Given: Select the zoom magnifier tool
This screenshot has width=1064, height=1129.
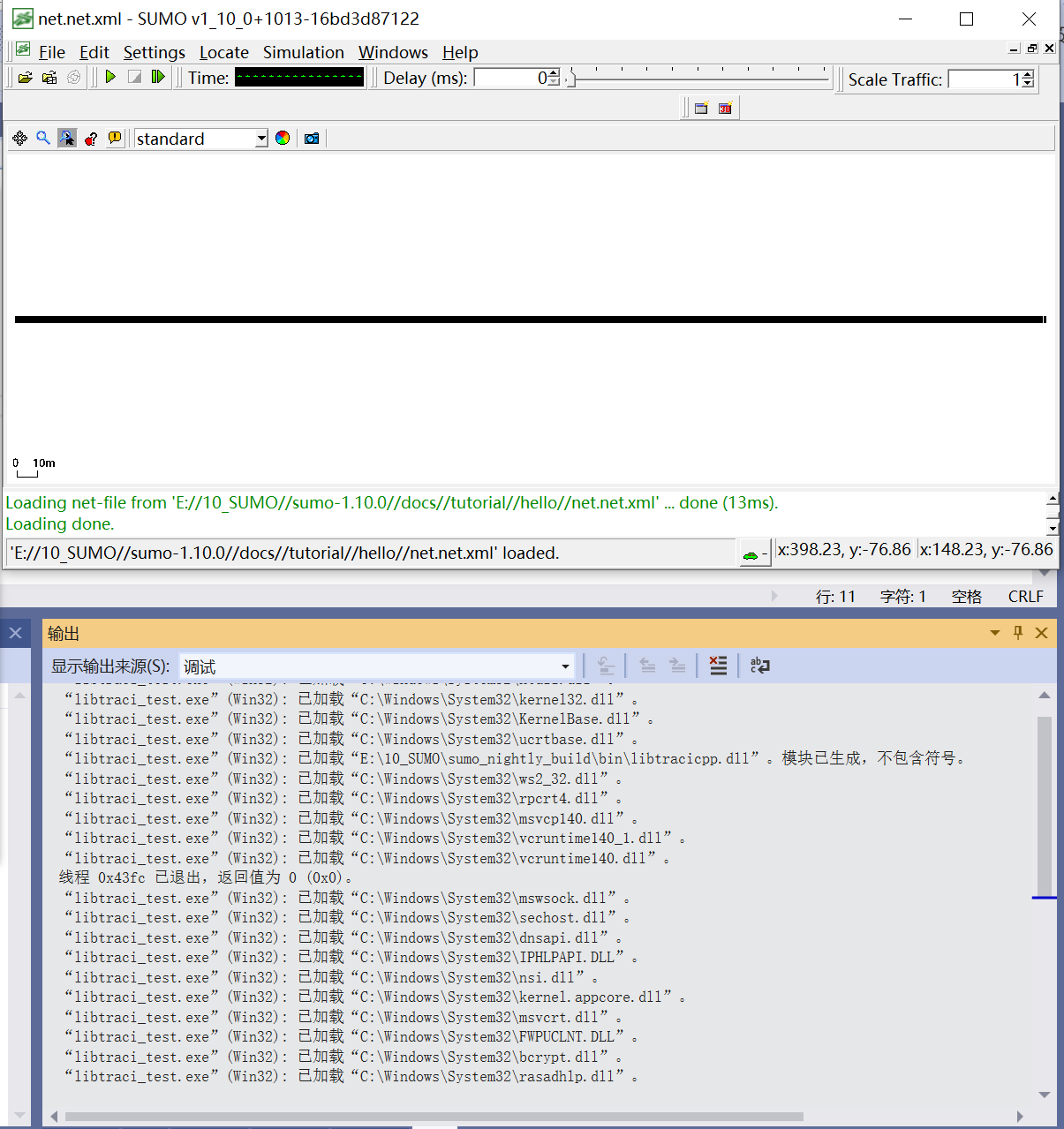Looking at the screenshot, I should [x=43, y=138].
